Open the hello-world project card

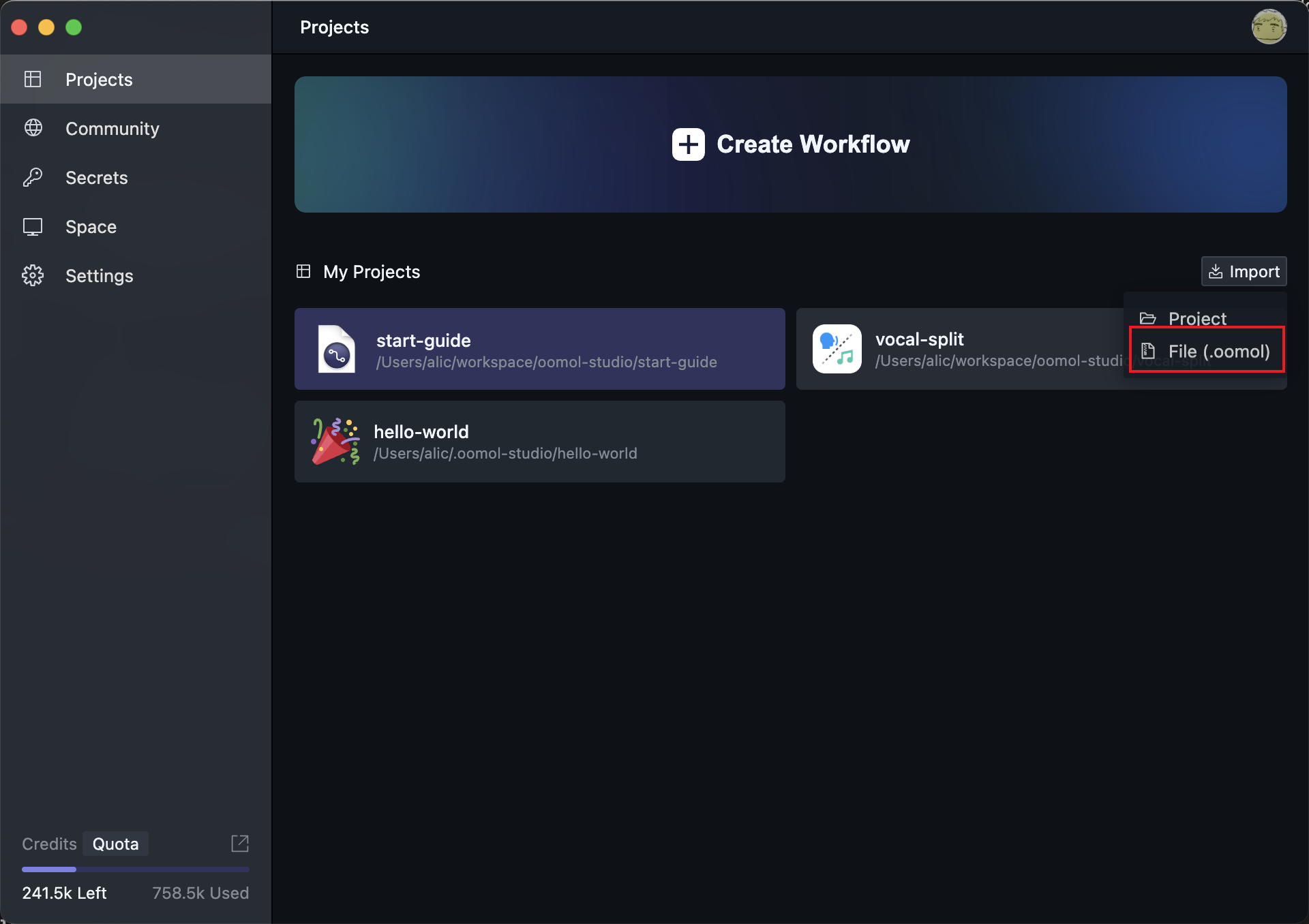[x=539, y=442]
